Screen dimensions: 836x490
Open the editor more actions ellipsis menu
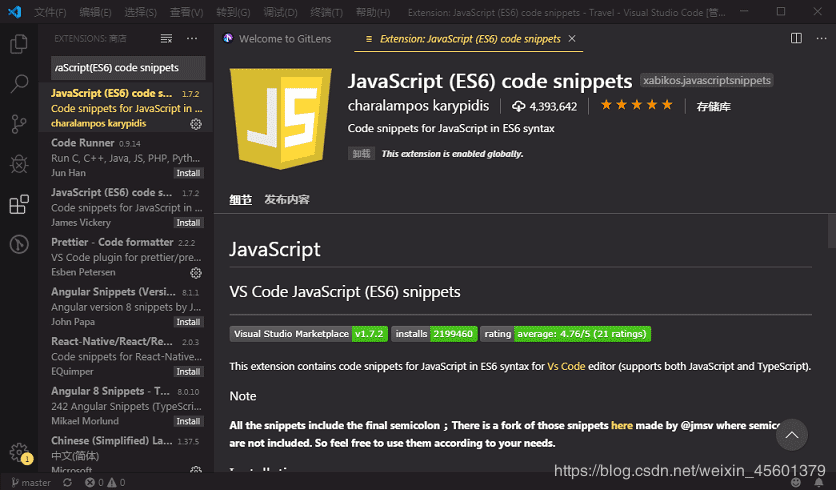click(821, 38)
